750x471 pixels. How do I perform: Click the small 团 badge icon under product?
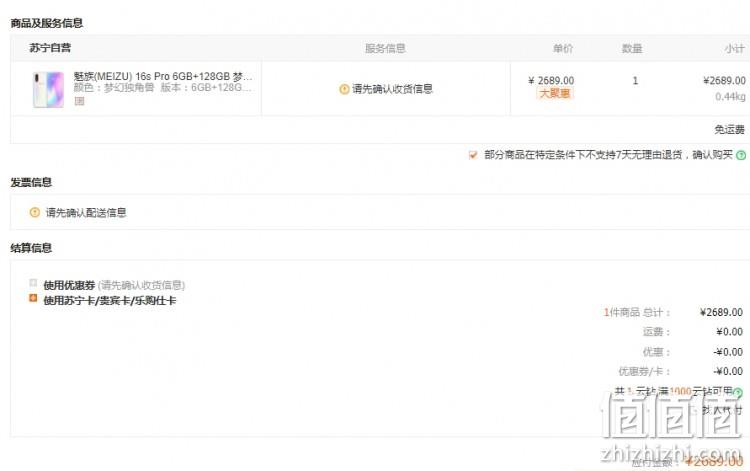coord(79,100)
